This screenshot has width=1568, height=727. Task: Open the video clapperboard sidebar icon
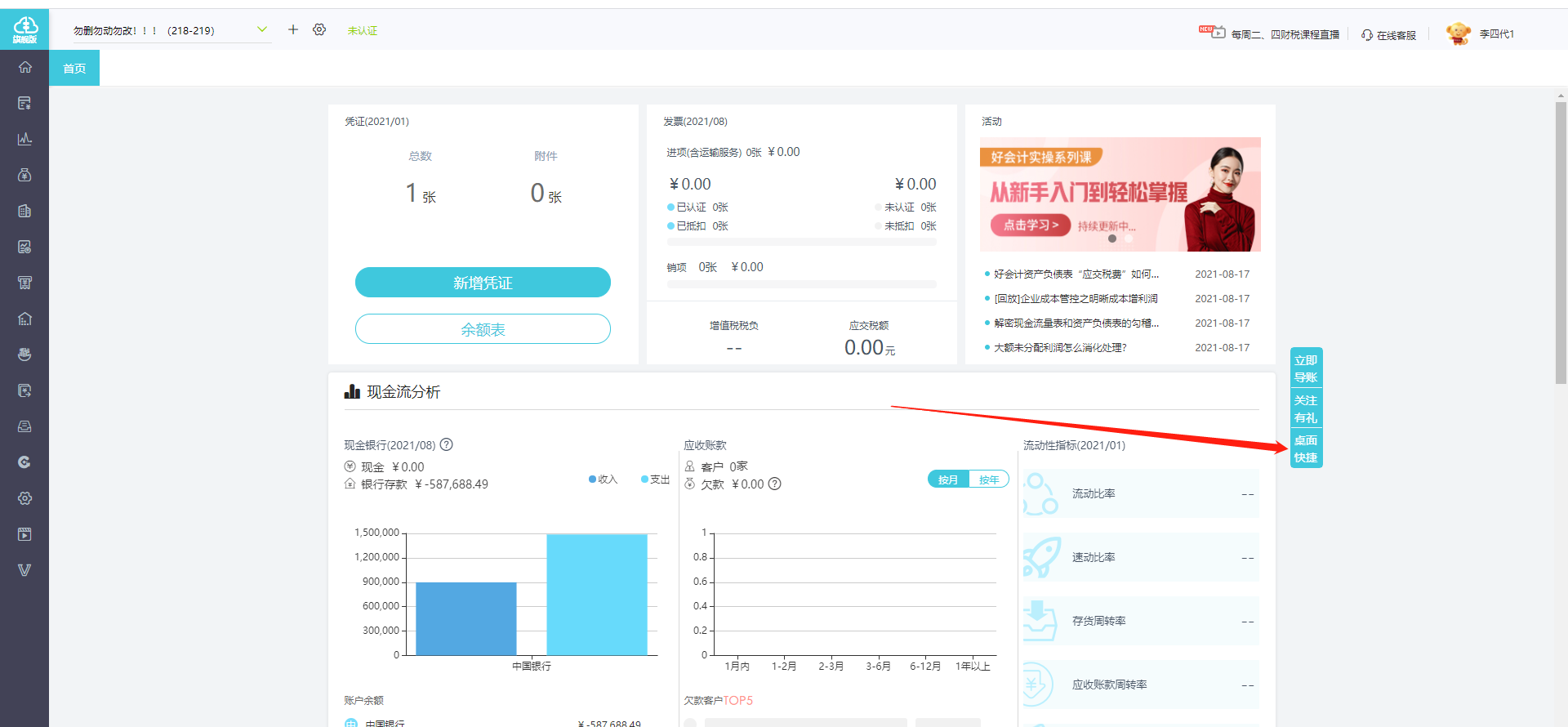(24, 534)
